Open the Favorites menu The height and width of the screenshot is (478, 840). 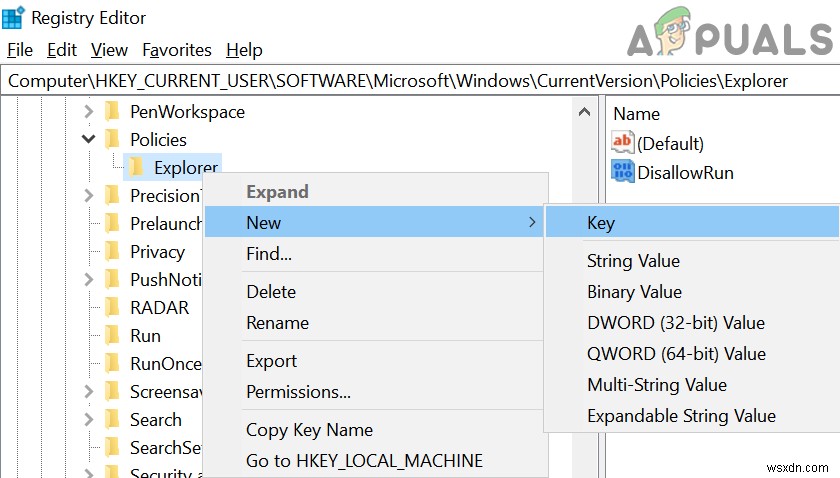177,50
